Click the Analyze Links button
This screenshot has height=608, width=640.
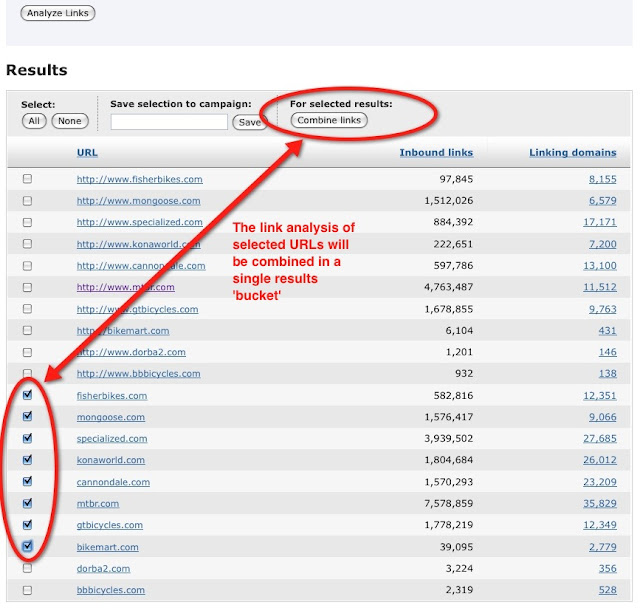point(57,13)
